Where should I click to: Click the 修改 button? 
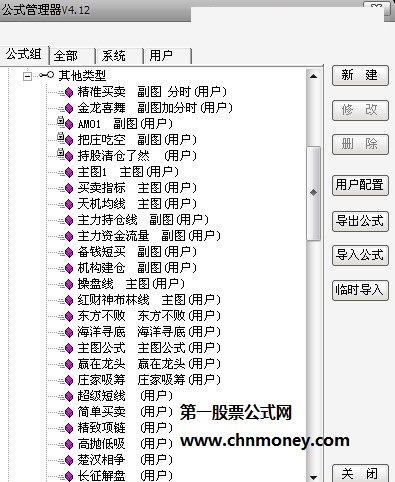click(x=360, y=110)
